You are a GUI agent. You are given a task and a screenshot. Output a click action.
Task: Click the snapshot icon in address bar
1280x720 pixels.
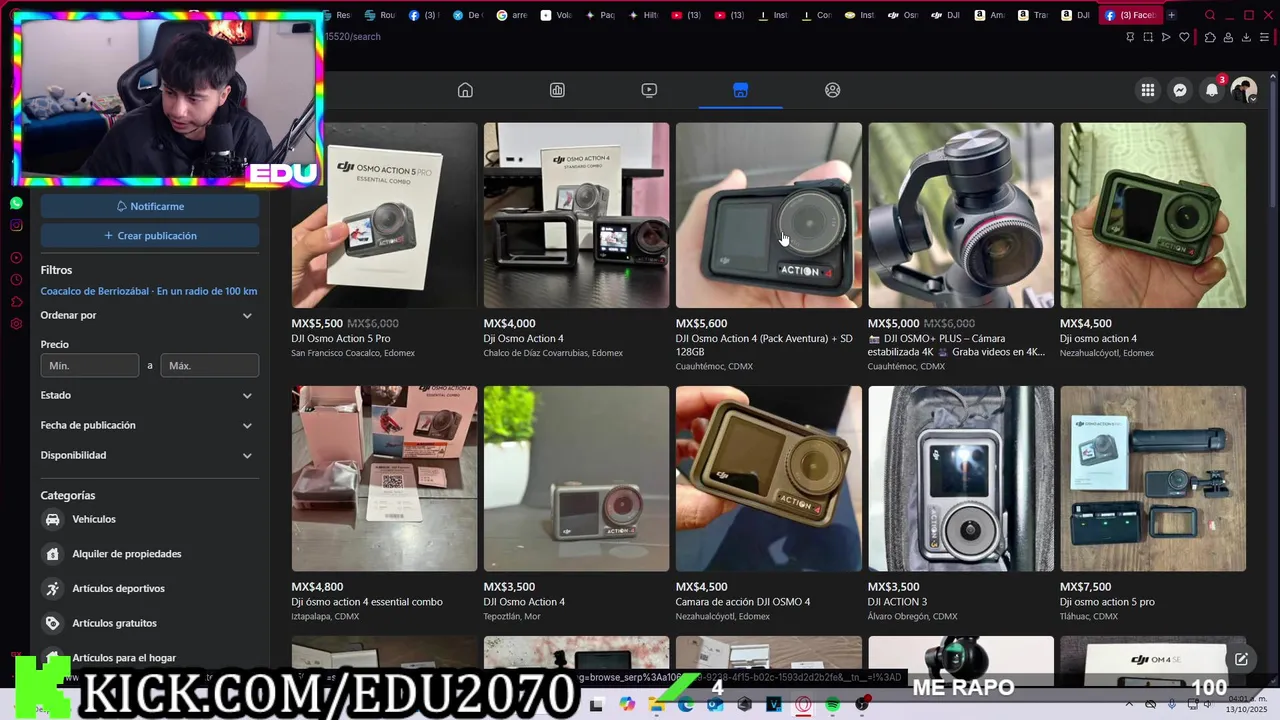1148,37
